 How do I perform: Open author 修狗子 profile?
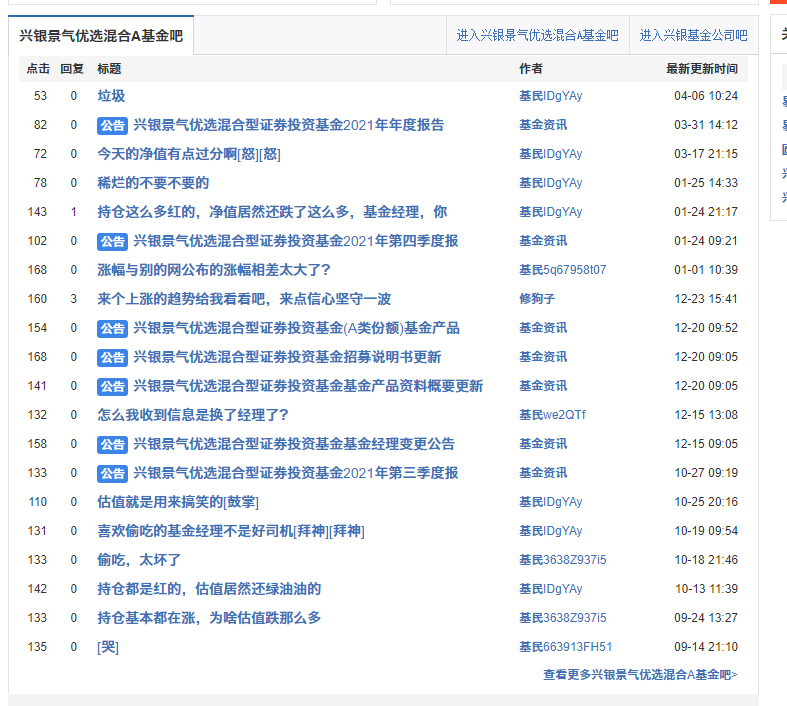[x=537, y=299]
